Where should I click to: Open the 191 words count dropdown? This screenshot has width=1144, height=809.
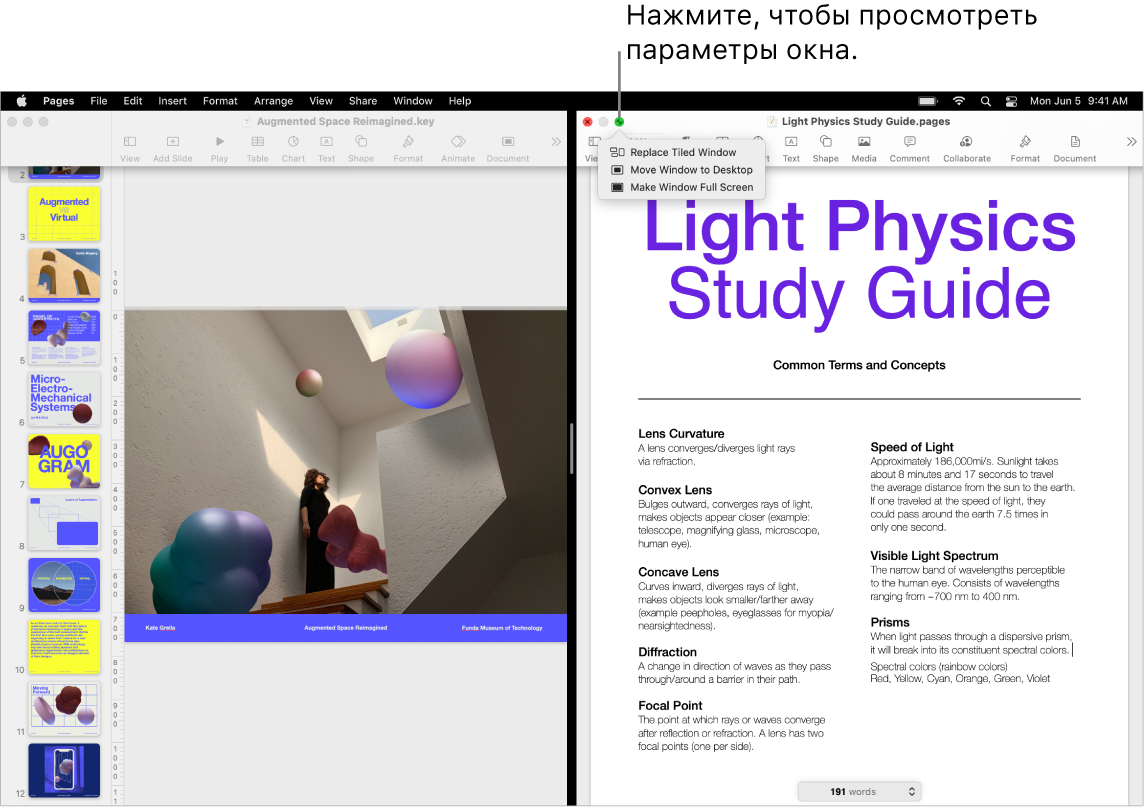(x=859, y=790)
